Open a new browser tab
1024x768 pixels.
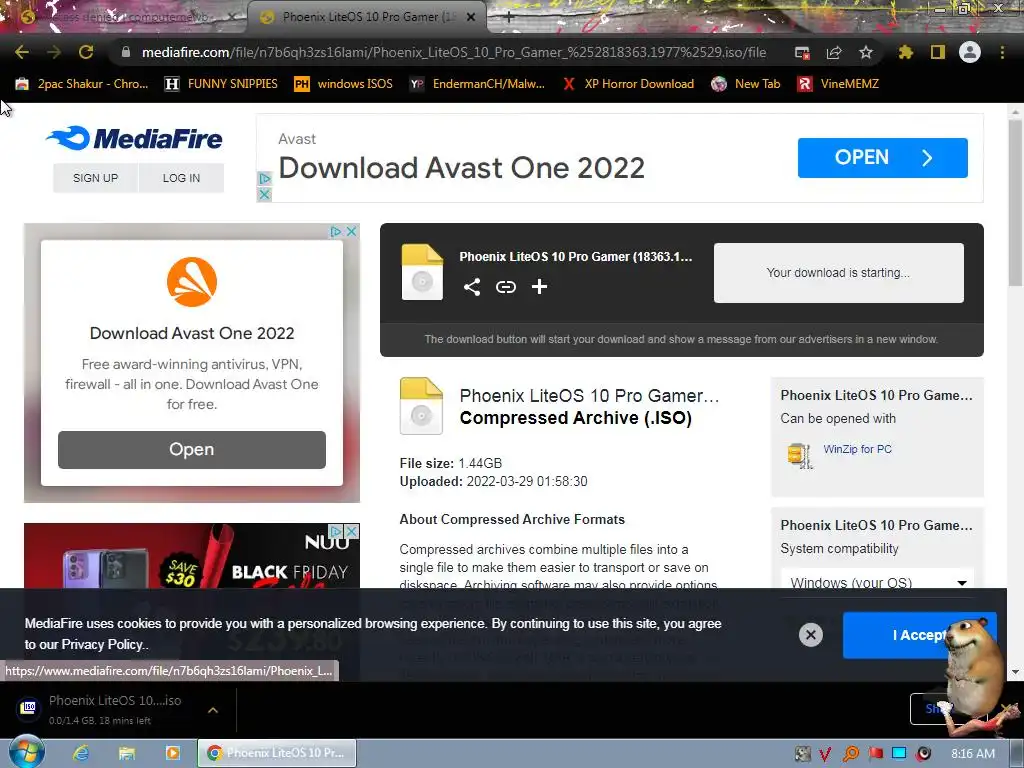[x=509, y=18]
